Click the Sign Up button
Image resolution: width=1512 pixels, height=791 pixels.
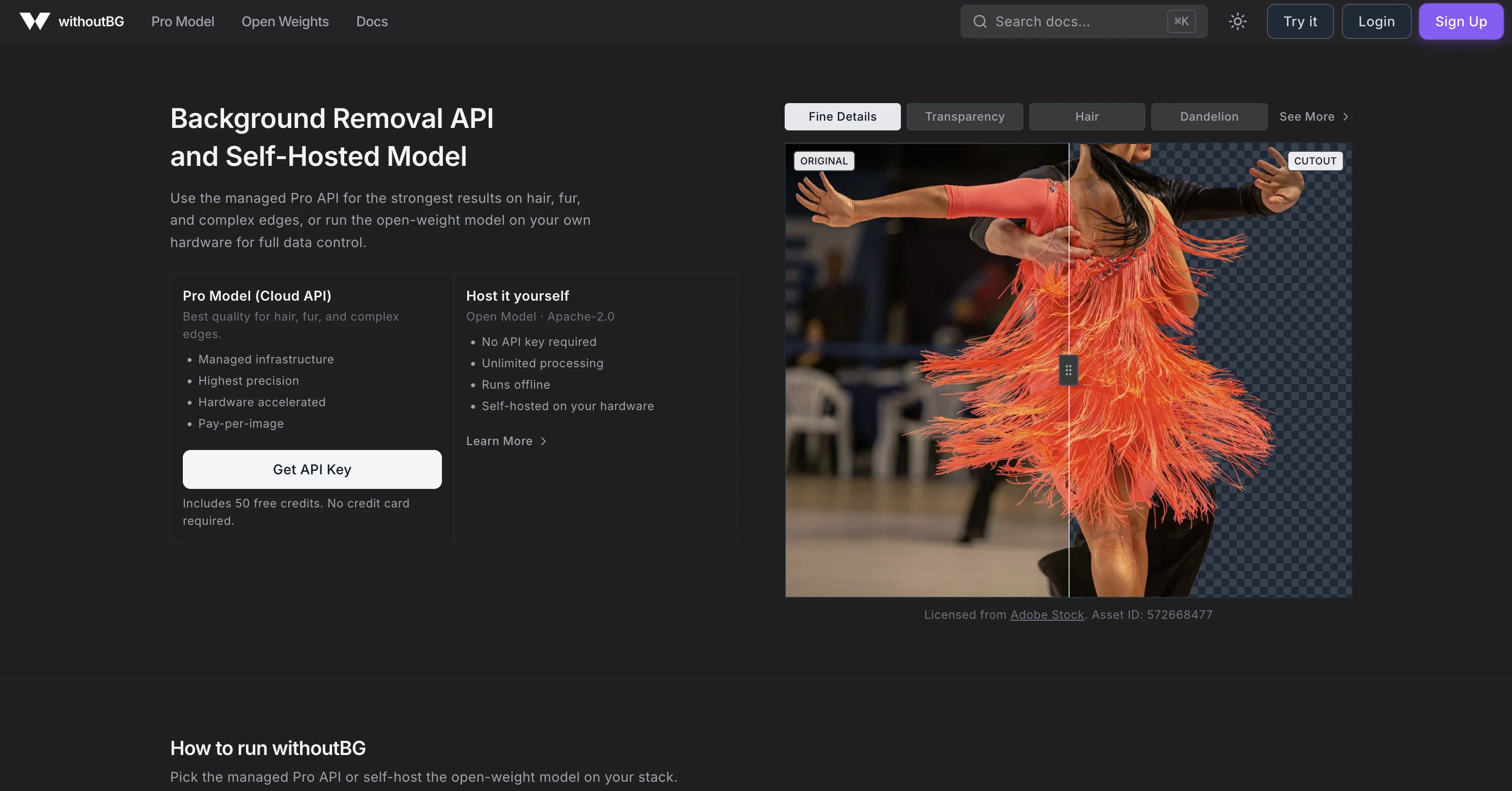(x=1461, y=22)
